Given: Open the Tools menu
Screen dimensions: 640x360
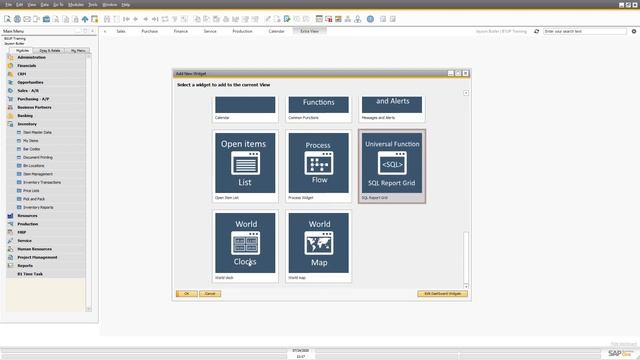Looking at the screenshot, I should point(93,4).
